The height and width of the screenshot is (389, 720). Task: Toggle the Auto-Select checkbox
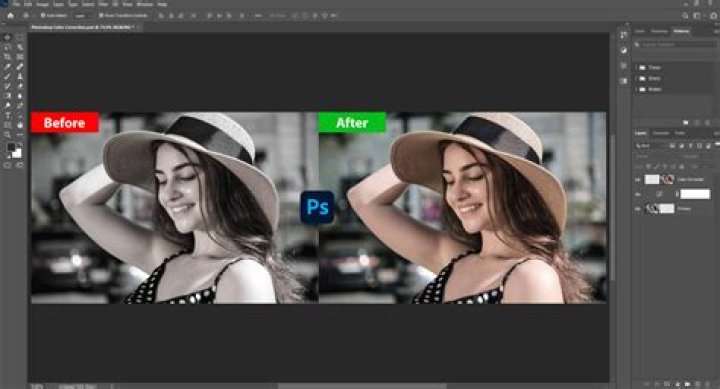(x=43, y=16)
